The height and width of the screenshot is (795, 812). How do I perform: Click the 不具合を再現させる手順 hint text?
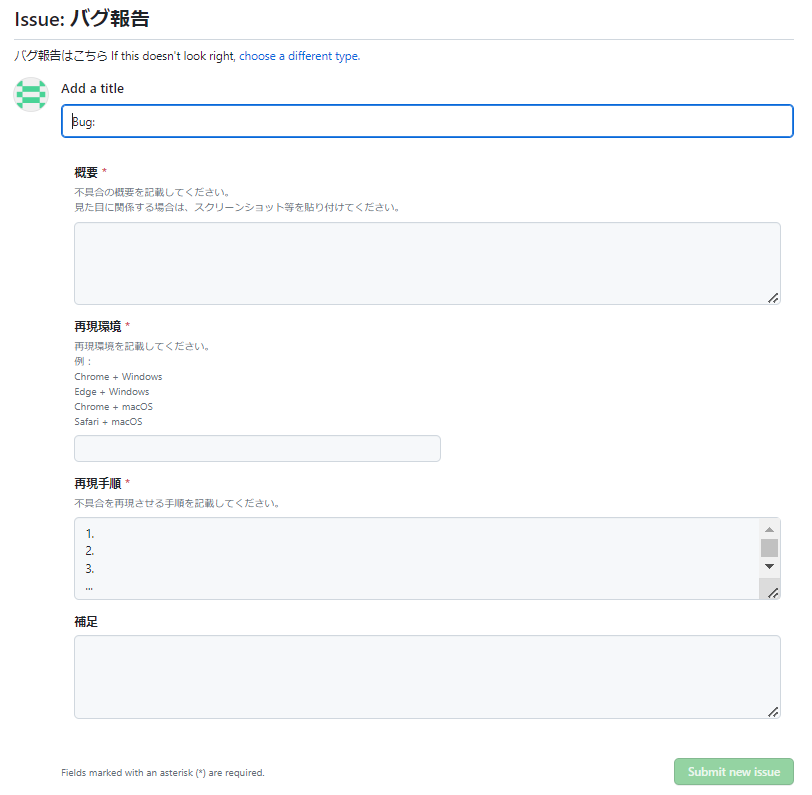click(x=177, y=503)
